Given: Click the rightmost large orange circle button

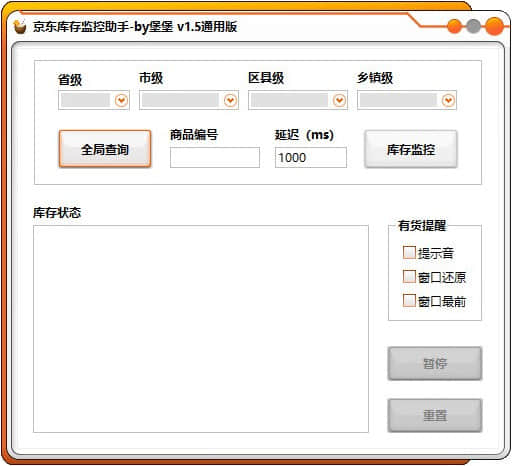Looking at the screenshot, I should click(x=494, y=26).
